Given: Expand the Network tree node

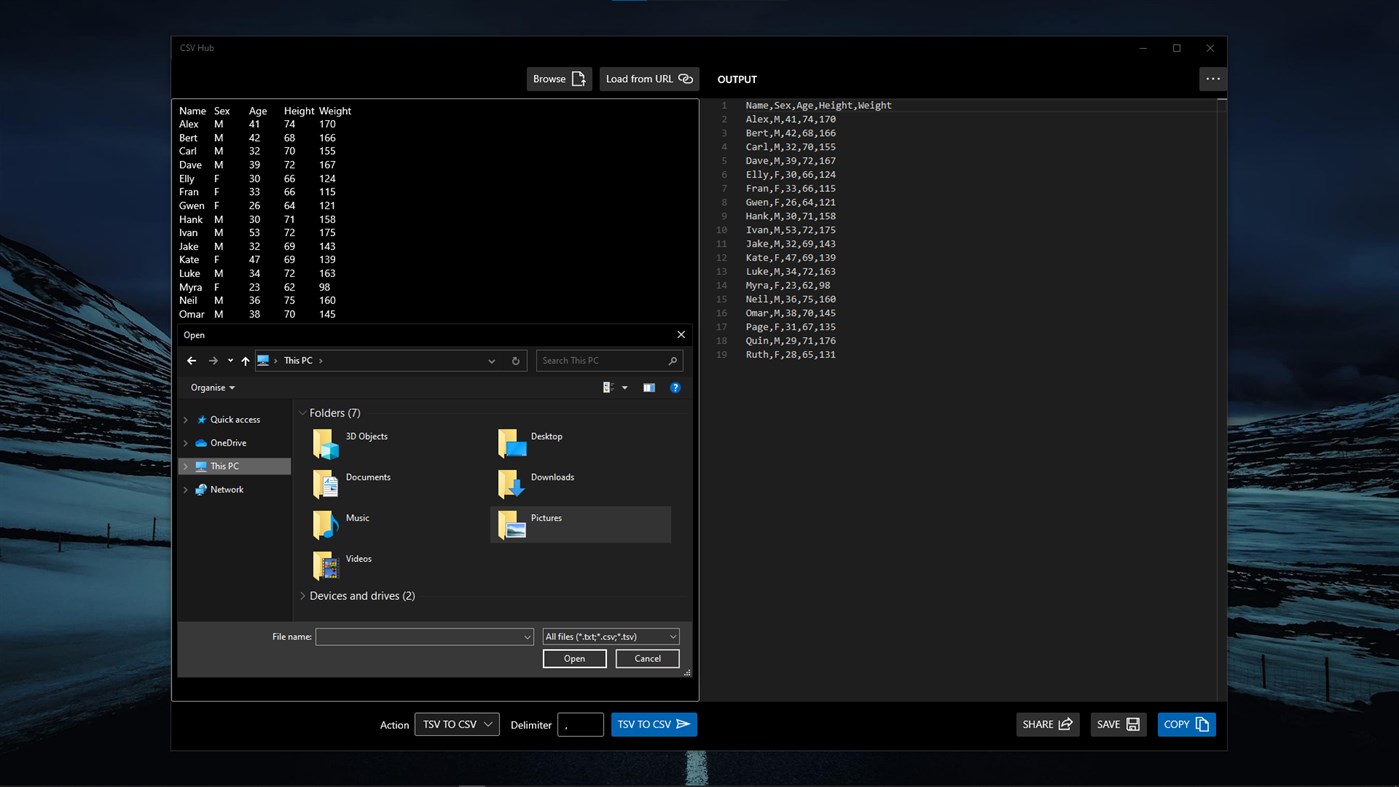Looking at the screenshot, I should 185,490.
